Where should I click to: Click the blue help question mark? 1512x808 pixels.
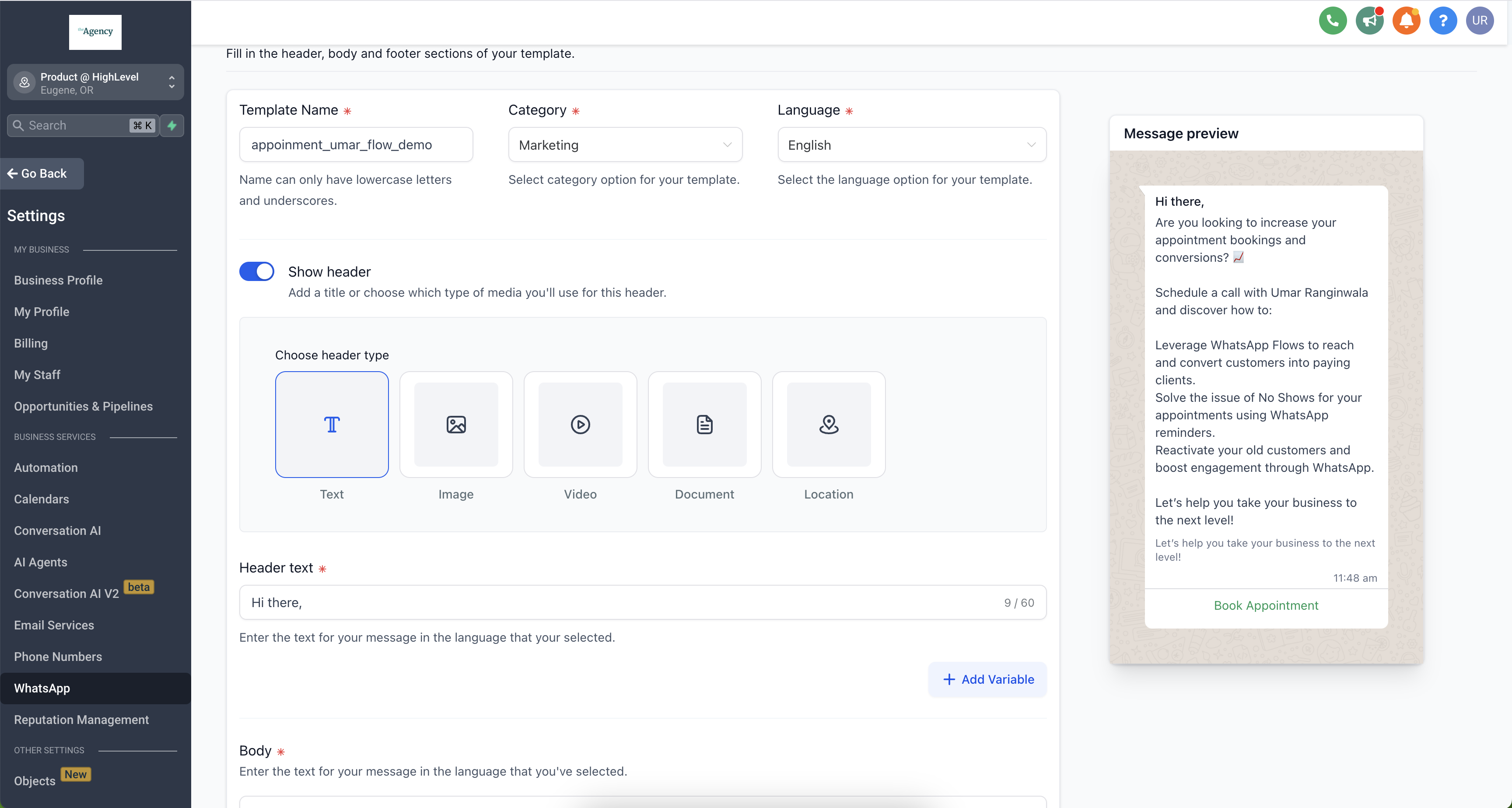1443,21
